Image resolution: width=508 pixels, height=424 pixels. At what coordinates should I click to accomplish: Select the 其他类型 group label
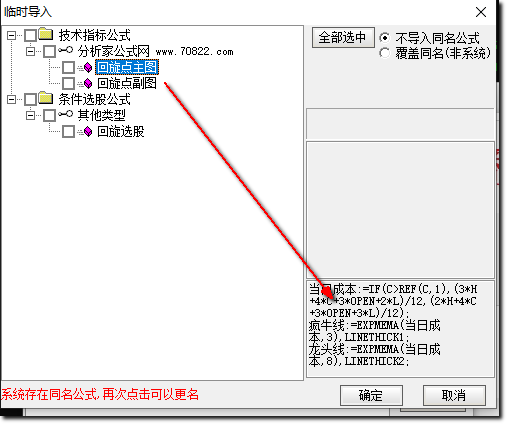[102, 115]
